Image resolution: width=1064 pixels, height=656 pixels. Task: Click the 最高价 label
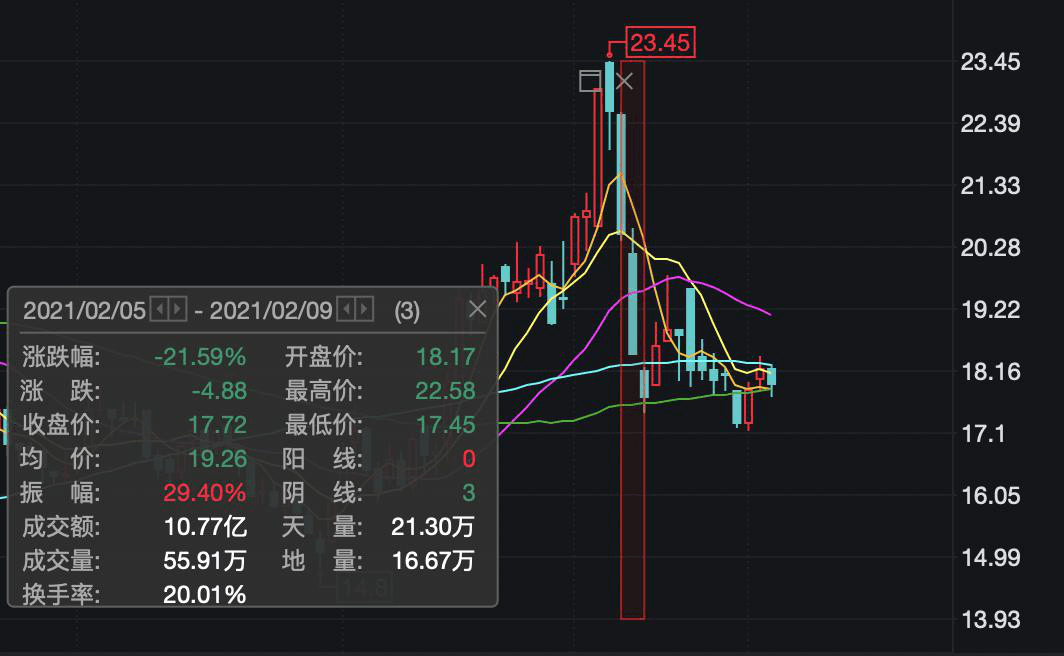324,391
